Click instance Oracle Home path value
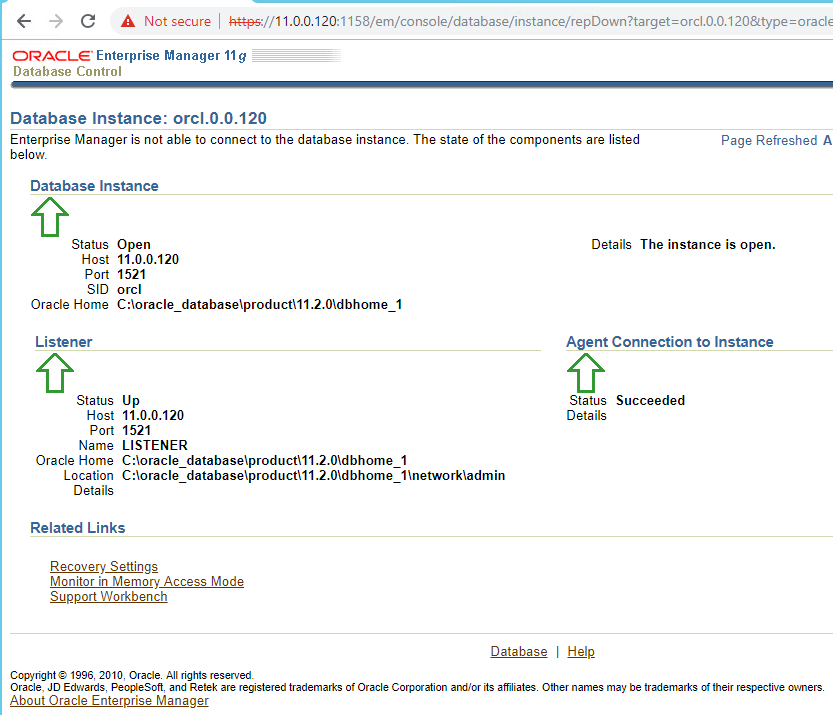 [259, 304]
